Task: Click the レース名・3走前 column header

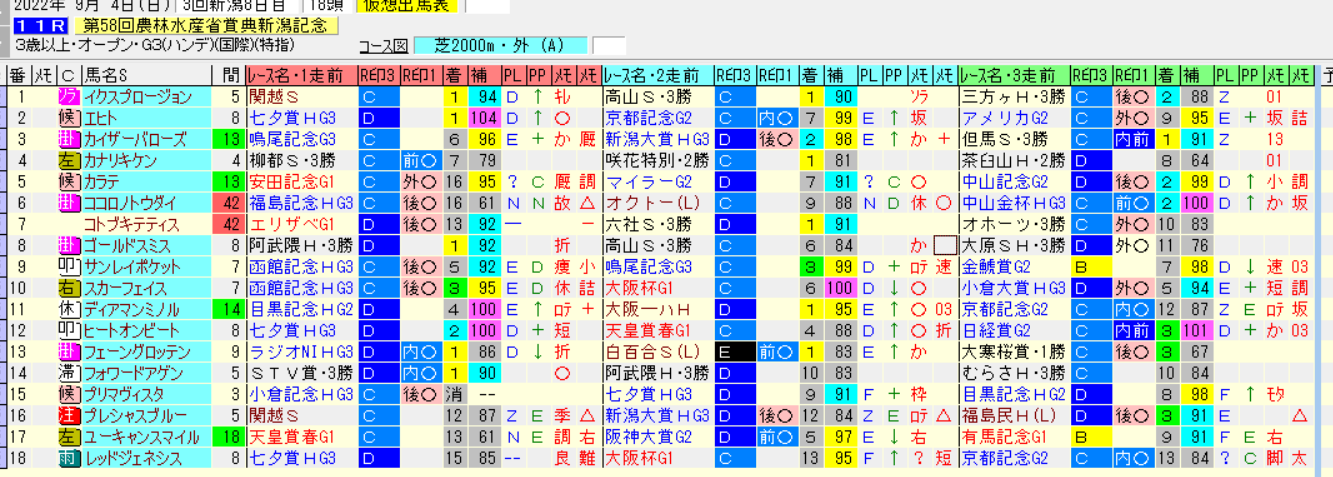Action: 1013,75
